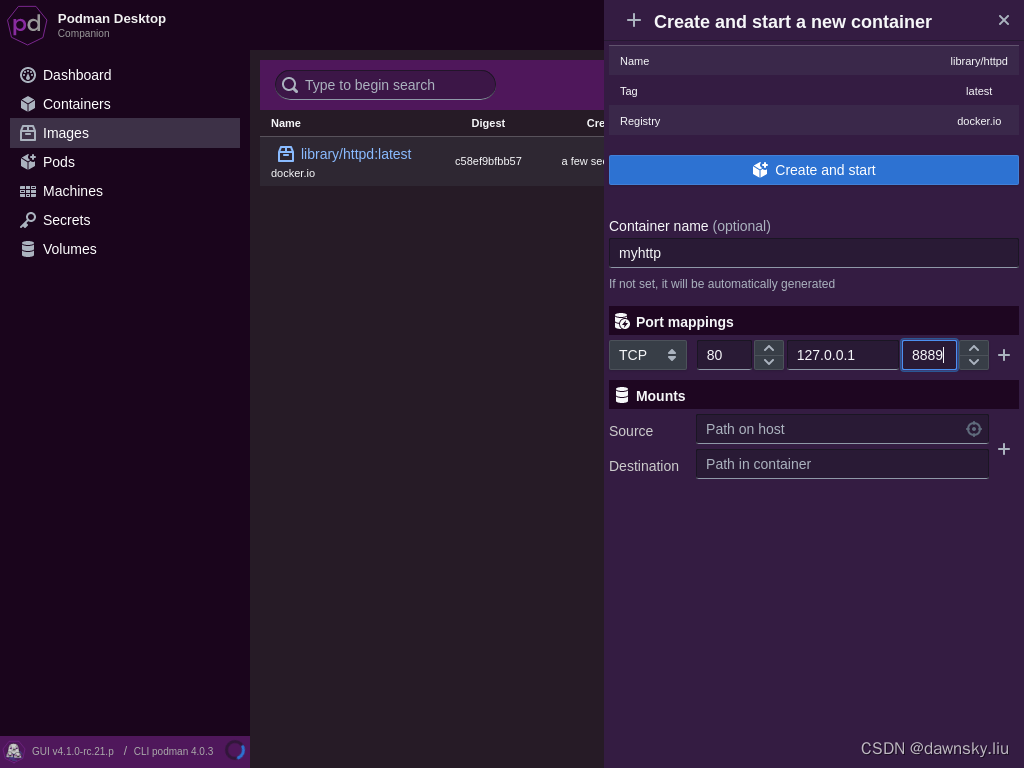Toggle the theme switch in the status bar
Screen dimensions: 1024x768
tap(236, 751)
